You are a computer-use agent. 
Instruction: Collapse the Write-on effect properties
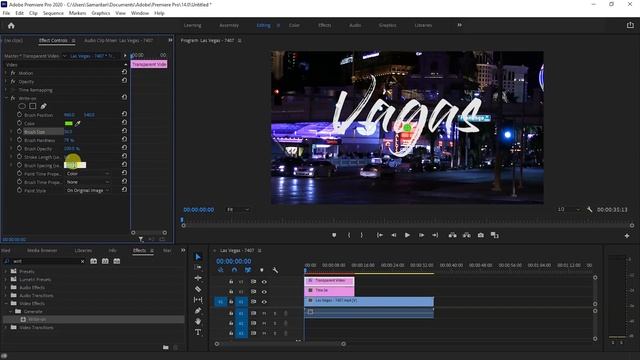point(6,98)
